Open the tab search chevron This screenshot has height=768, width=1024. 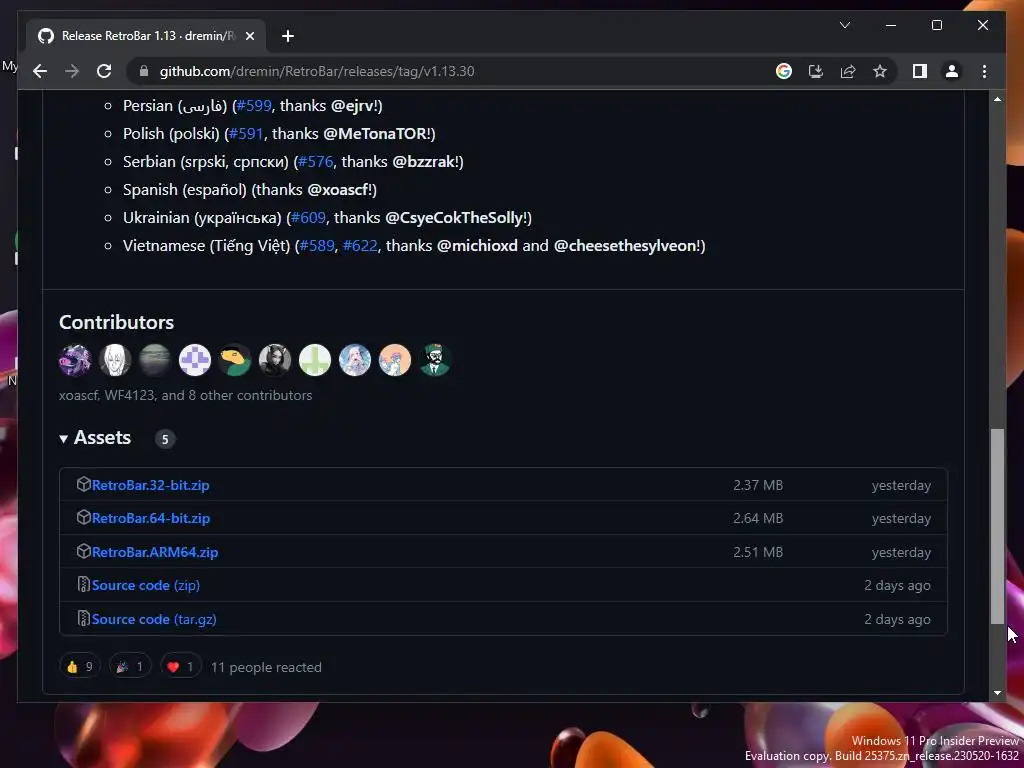coord(844,25)
